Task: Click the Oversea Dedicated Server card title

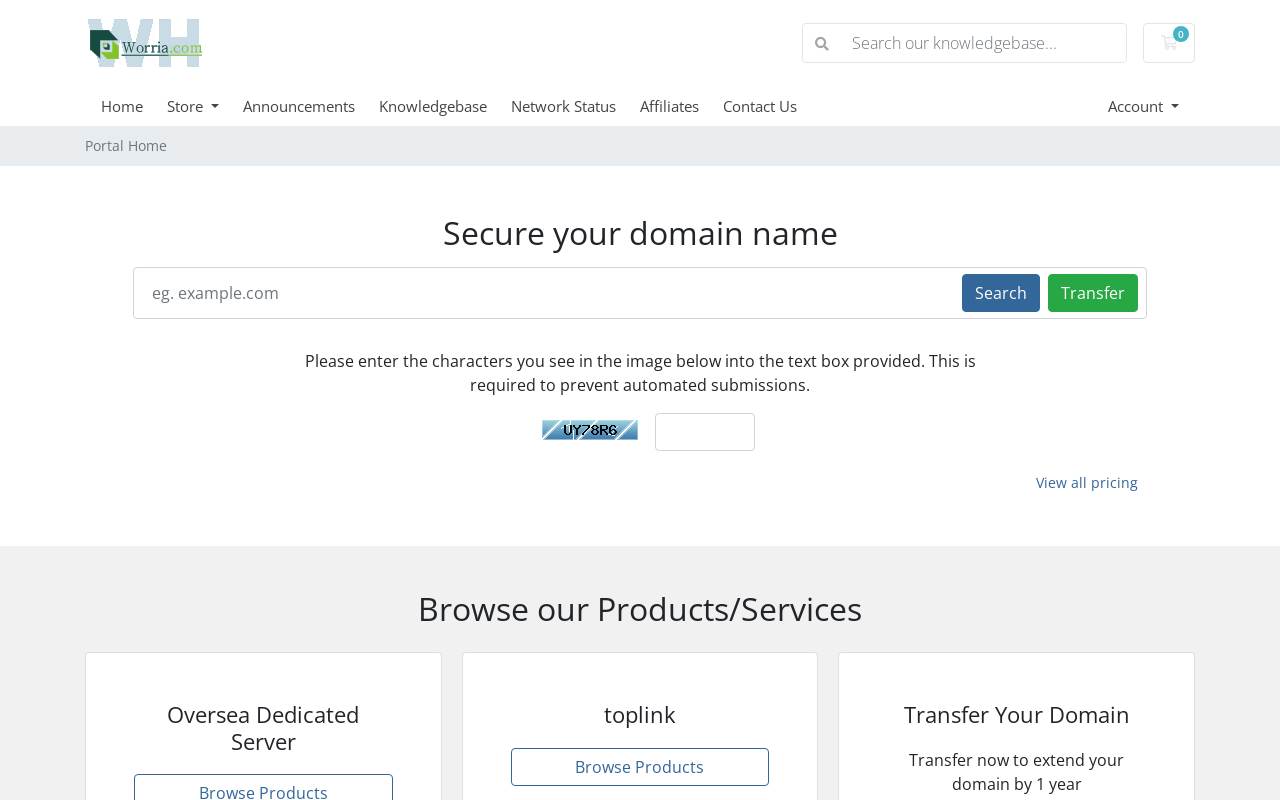Action: pos(263,728)
